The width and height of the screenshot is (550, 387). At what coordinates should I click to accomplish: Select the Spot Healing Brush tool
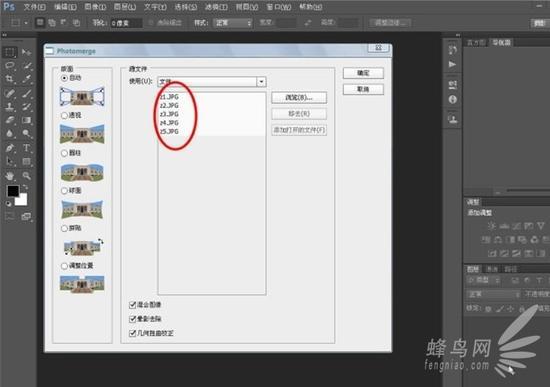tap(10, 93)
